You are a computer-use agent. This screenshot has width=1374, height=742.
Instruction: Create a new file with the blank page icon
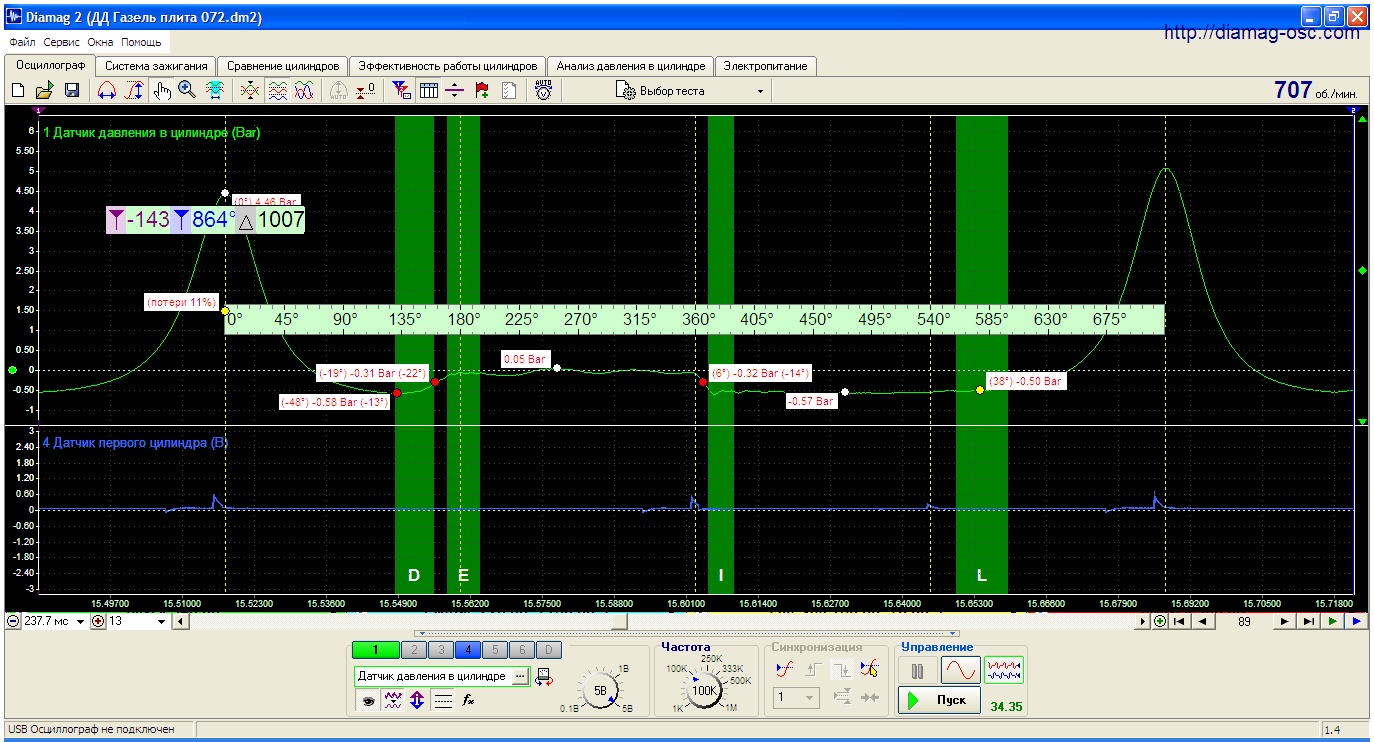click(18, 90)
